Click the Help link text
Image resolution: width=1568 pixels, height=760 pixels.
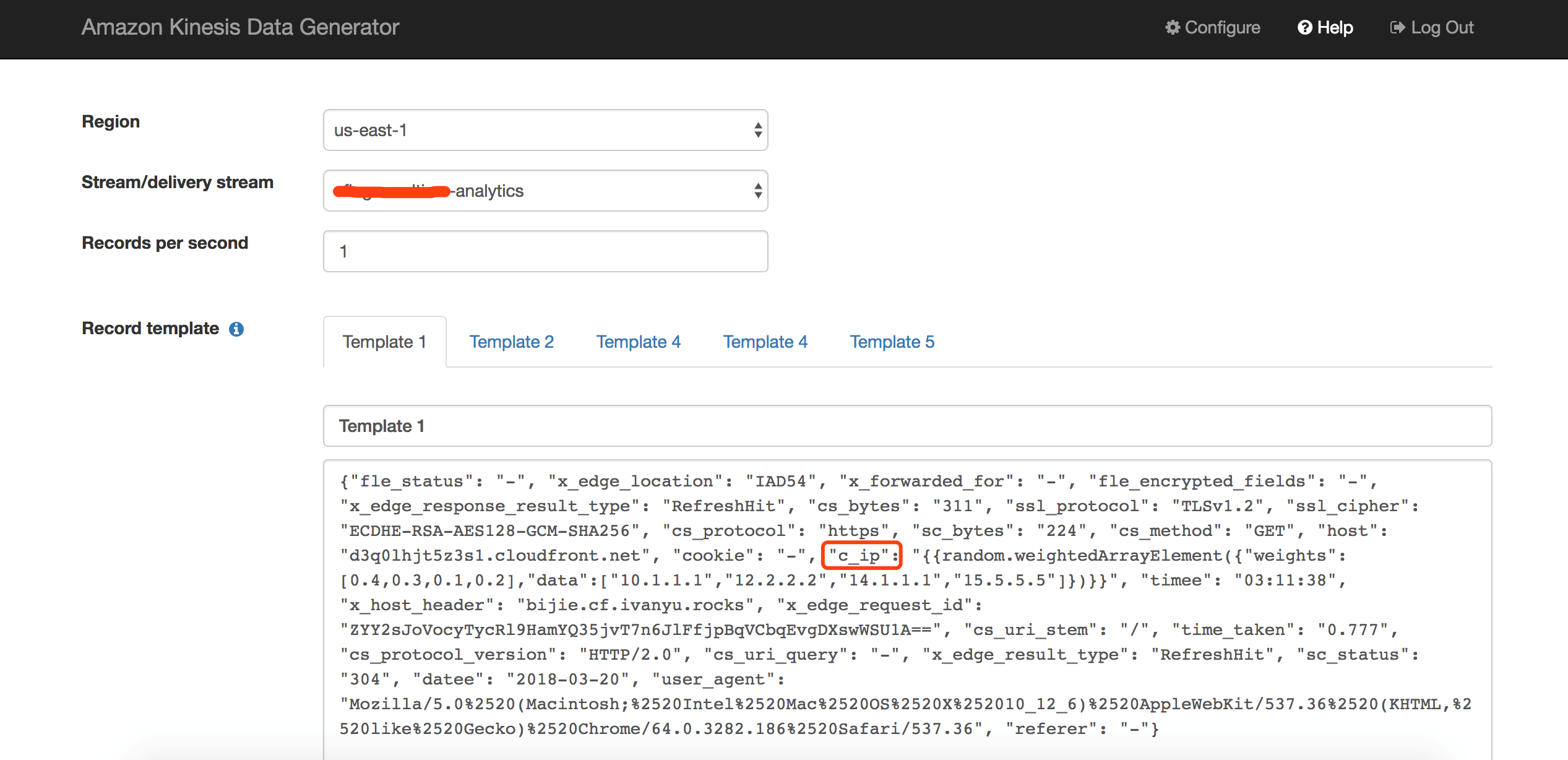point(1335,27)
